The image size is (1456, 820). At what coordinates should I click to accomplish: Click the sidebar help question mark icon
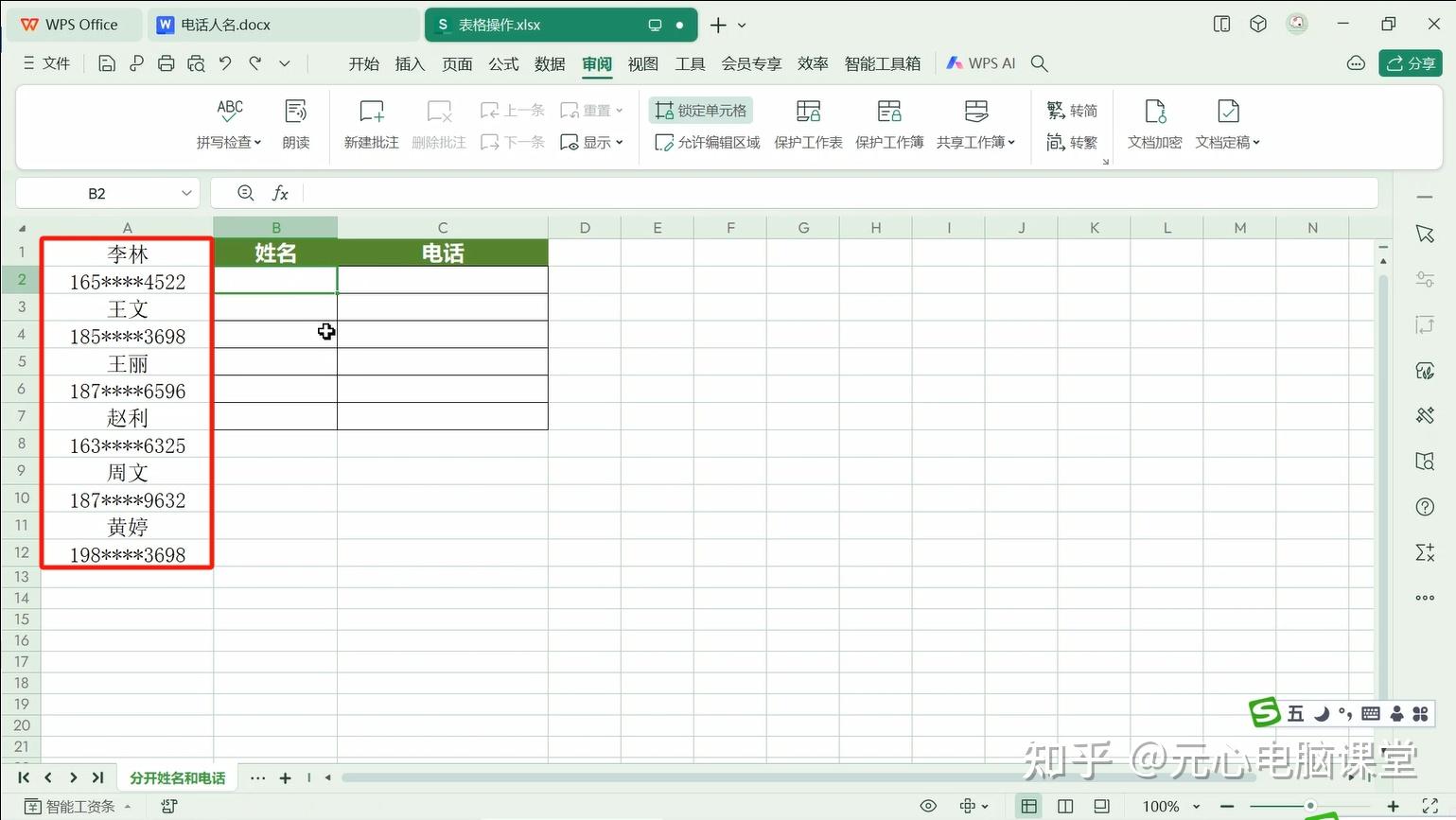click(x=1425, y=507)
